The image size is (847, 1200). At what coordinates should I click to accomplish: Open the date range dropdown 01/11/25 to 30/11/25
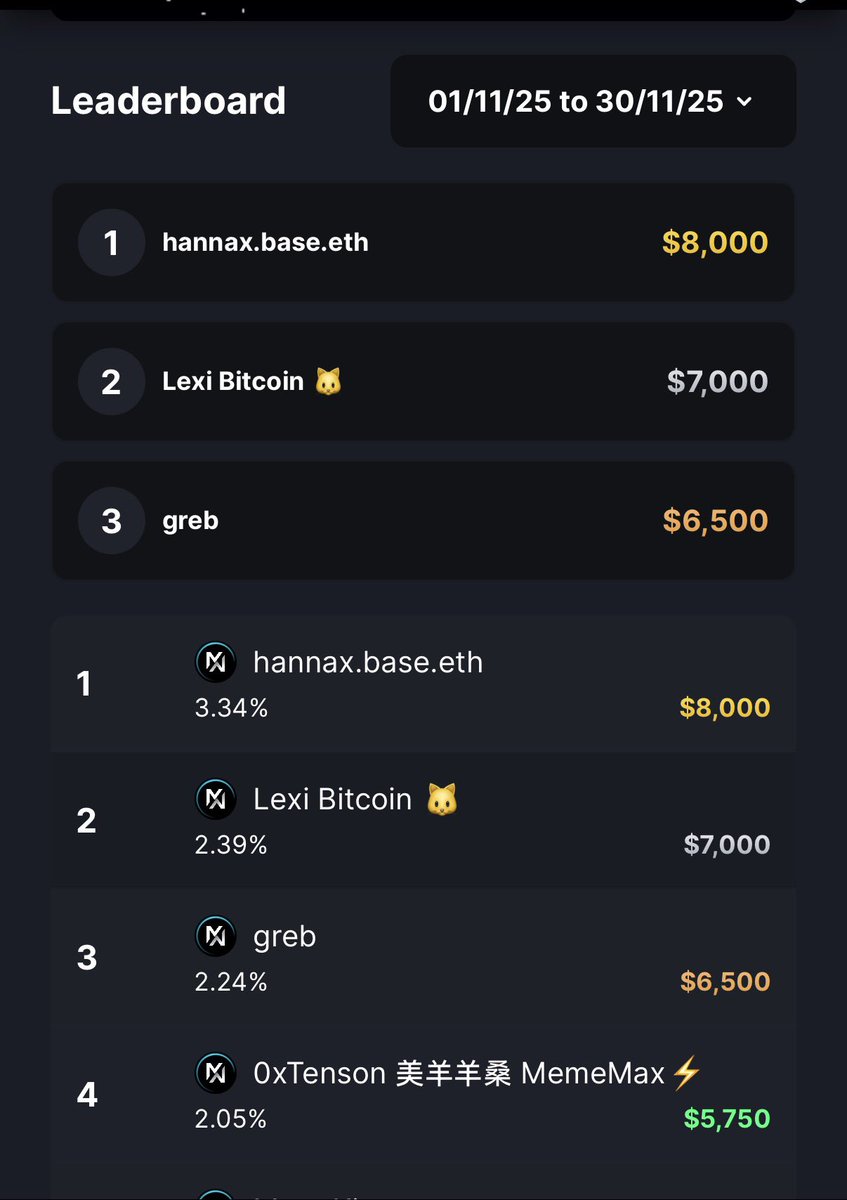pyautogui.click(x=593, y=101)
